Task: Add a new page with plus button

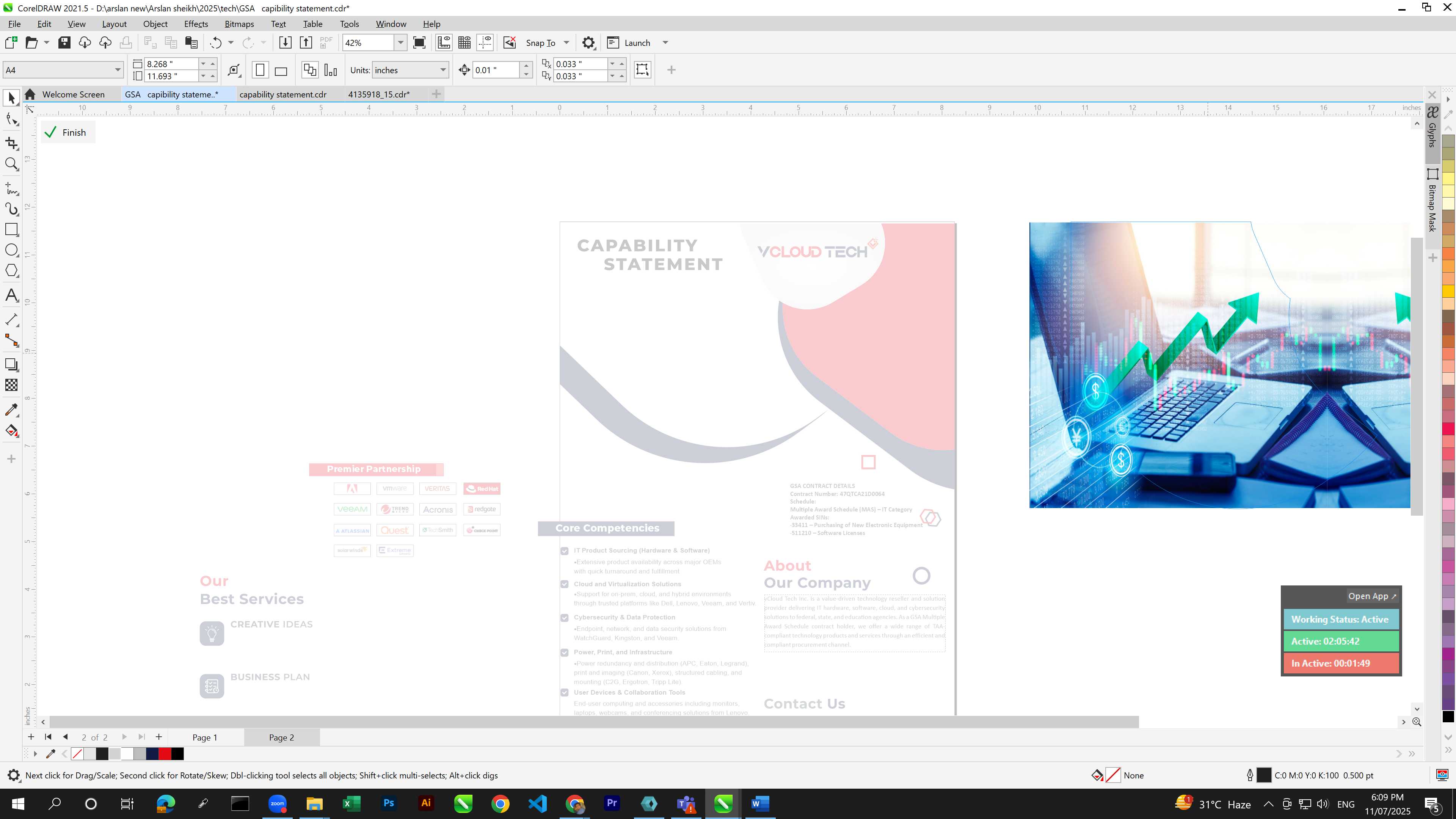Action: point(31,736)
